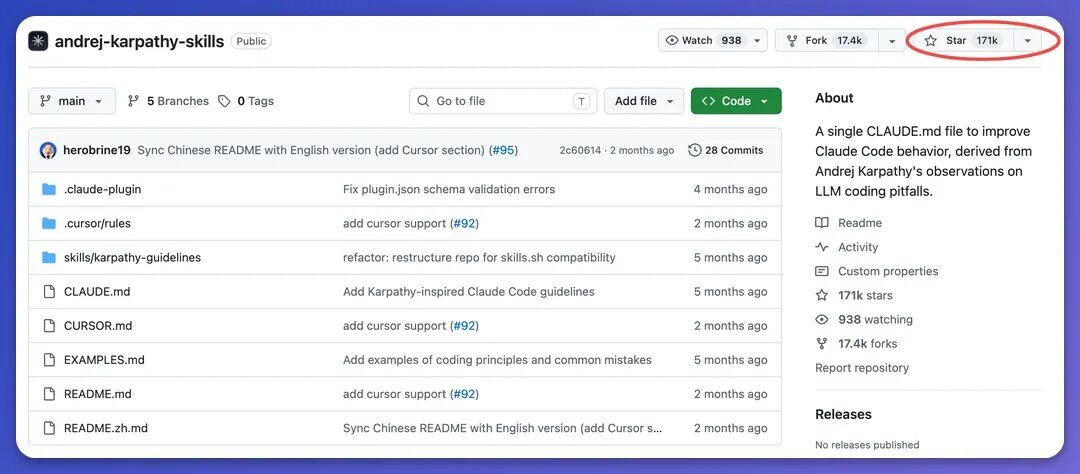
Task: Open the README.zh.md file
Action: [x=105, y=428]
